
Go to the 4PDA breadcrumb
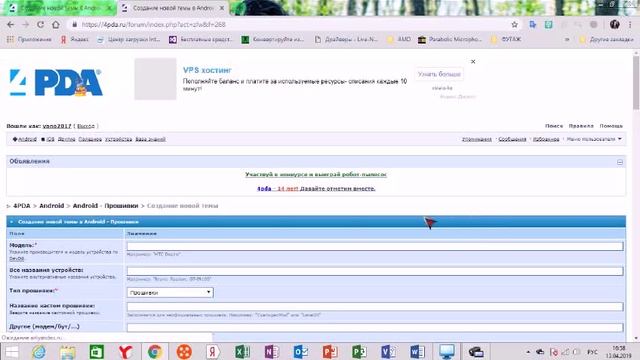click(x=22, y=206)
